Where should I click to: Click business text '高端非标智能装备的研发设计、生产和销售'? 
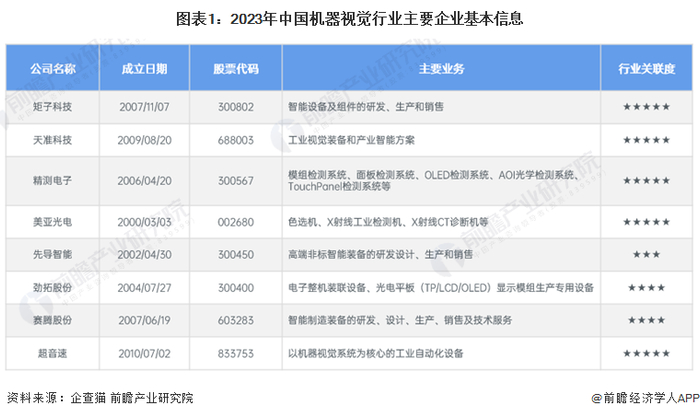pos(380,254)
